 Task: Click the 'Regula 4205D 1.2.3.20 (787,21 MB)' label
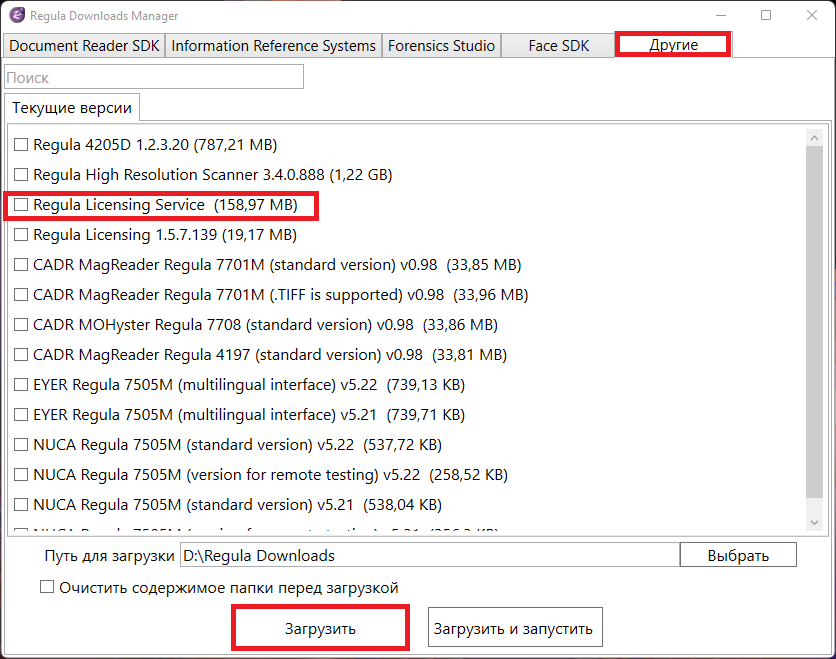tap(155, 144)
